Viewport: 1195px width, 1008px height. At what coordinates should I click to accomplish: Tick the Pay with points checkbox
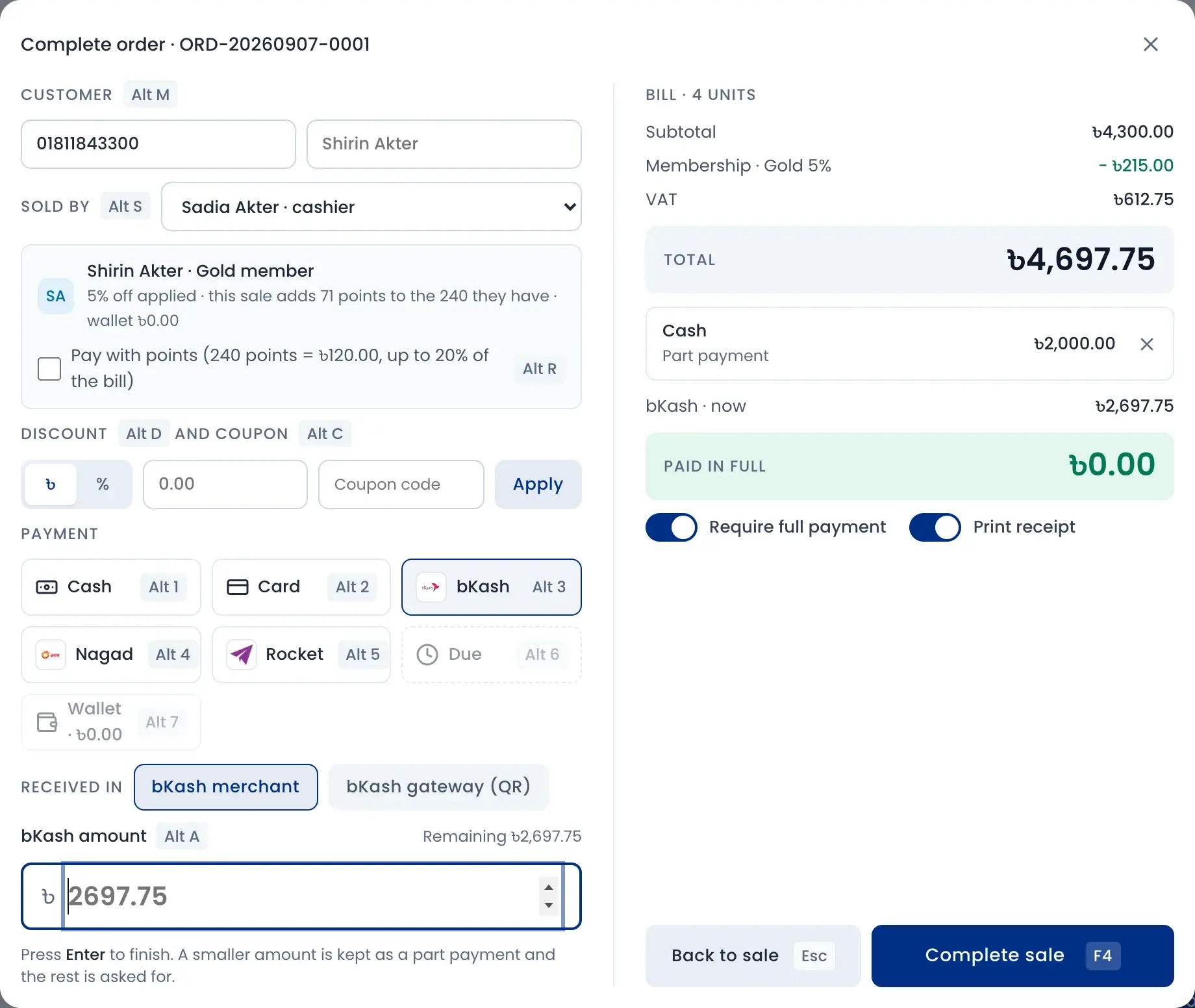click(x=49, y=369)
